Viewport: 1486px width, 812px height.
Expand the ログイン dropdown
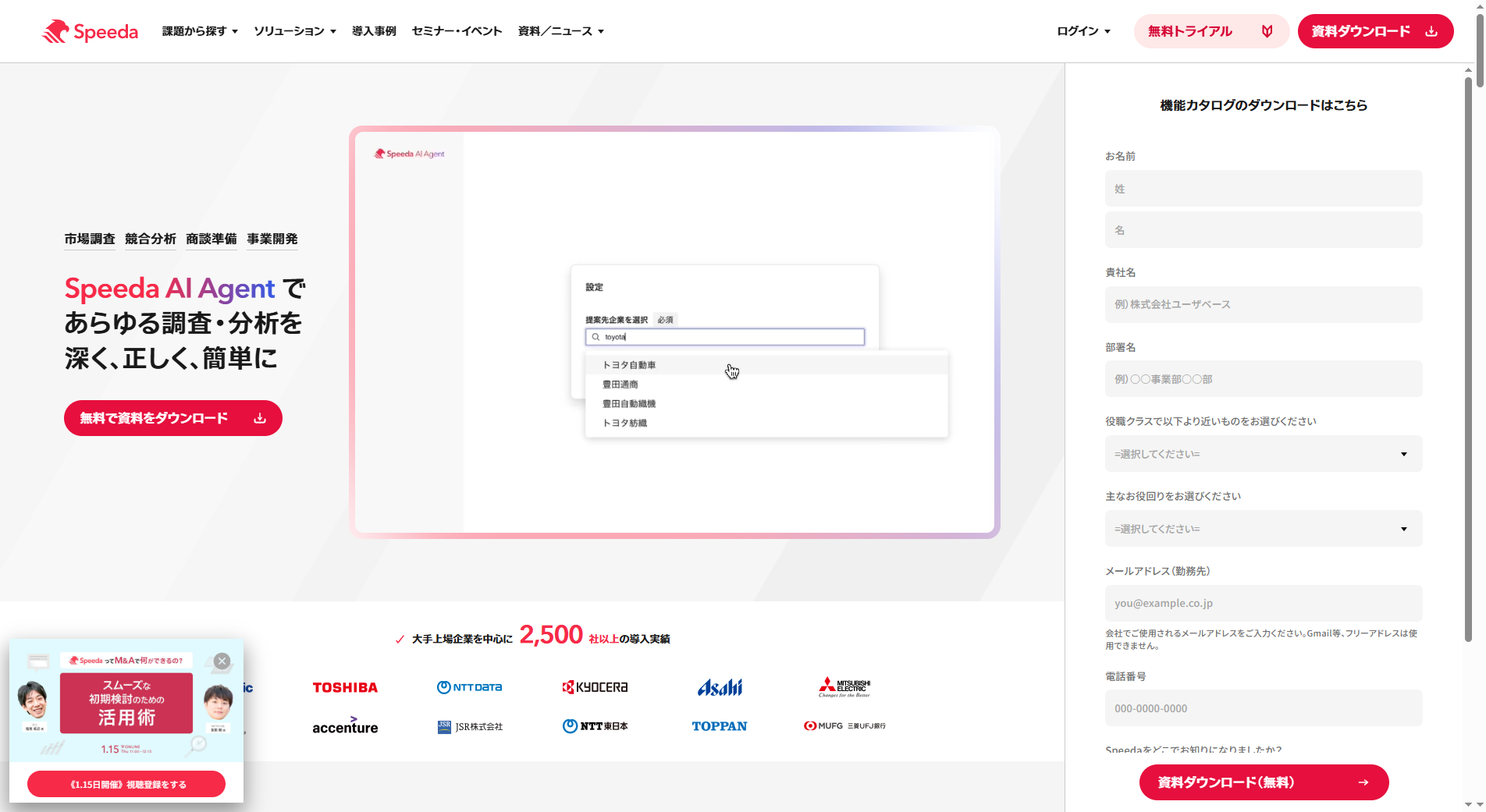pos(1083,31)
